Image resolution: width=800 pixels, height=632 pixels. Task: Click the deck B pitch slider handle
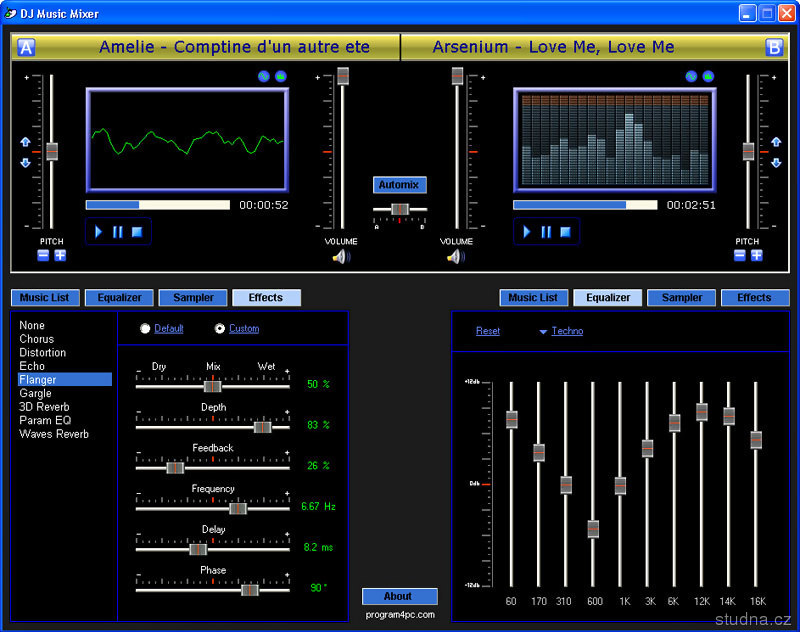point(748,151)
